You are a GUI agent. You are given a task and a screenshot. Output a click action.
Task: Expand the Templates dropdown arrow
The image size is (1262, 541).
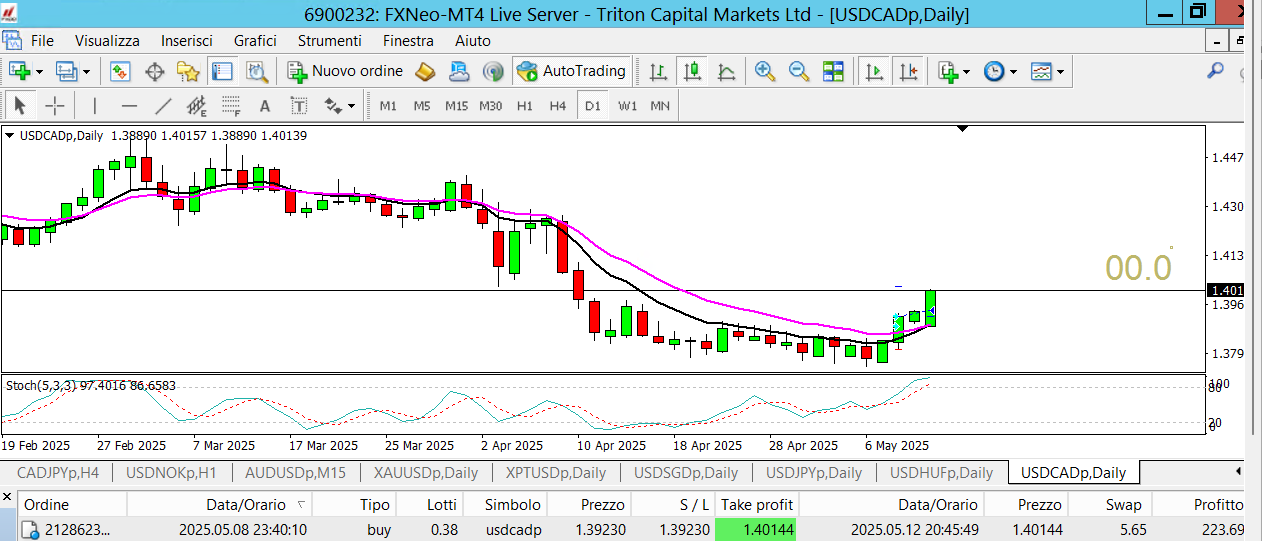(1060, 72)
